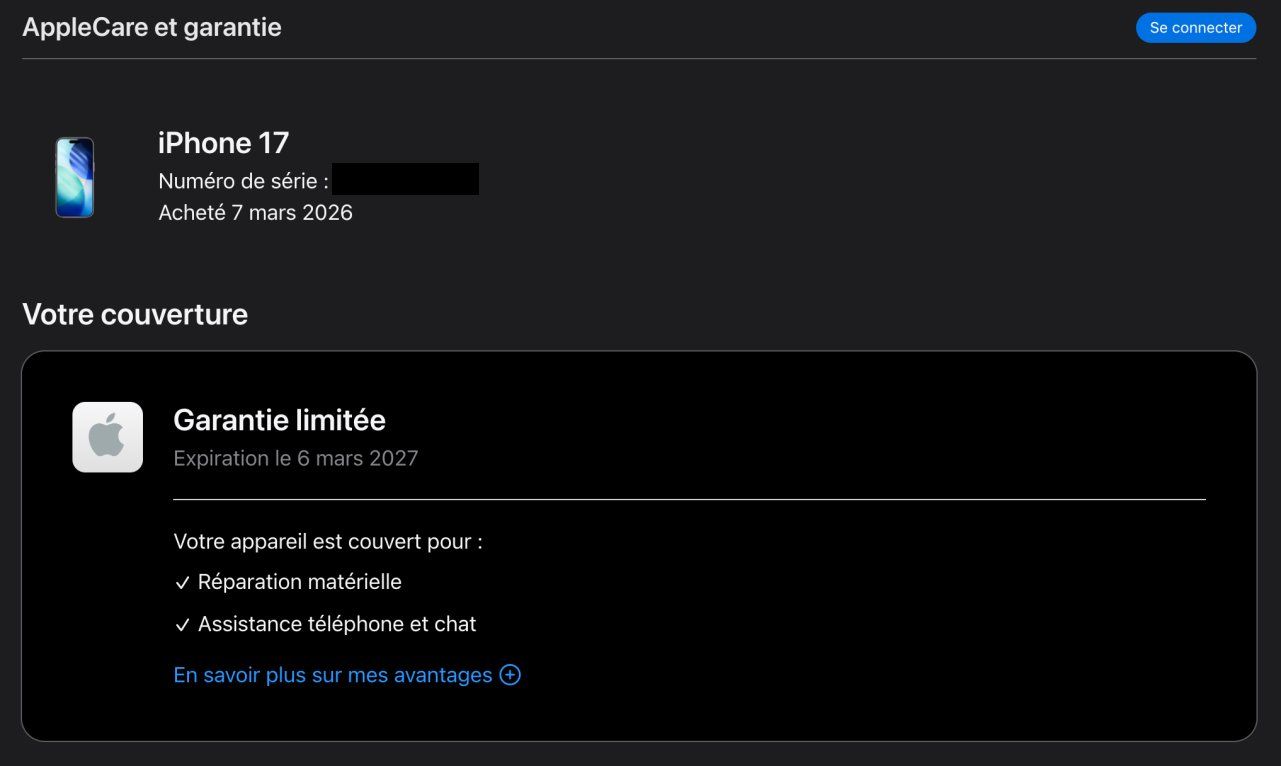Click Votre appareil est couvert pour label
1281x766 pixels.
click(x=328, y=541)
